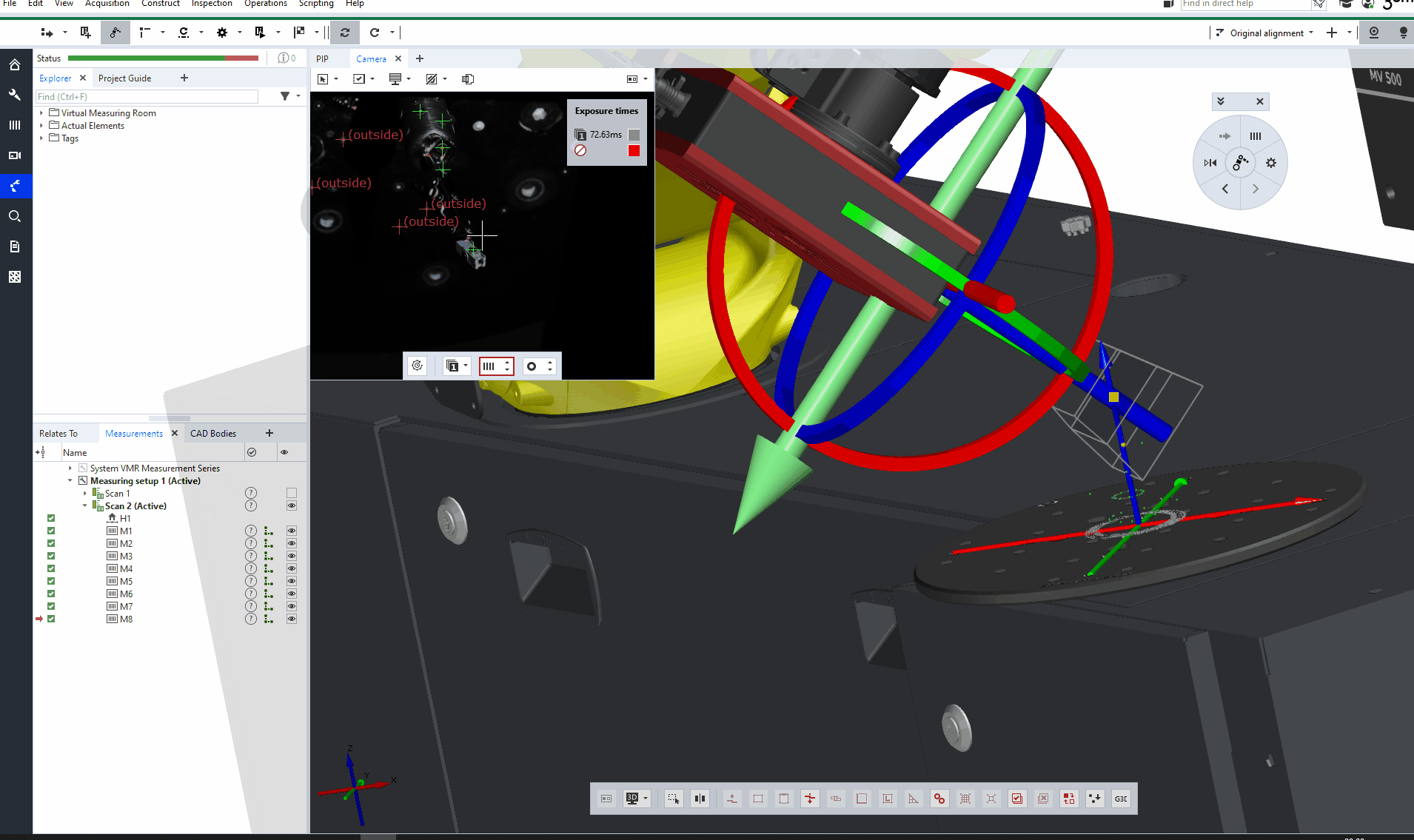Screen dimensions: 1414x840
Task: Click the red exposure color swatch
Action: click(633, 150)
